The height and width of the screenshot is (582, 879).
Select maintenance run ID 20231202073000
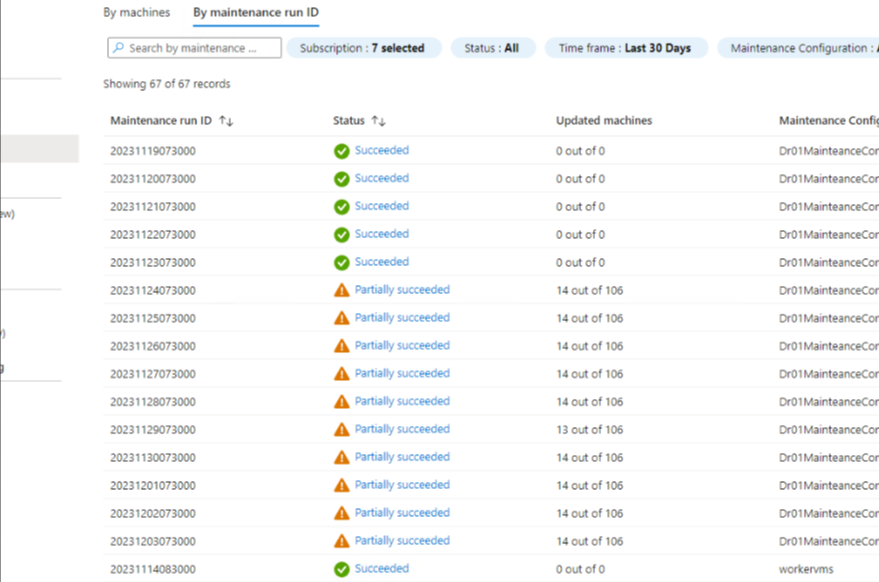[x=153, y=514]
